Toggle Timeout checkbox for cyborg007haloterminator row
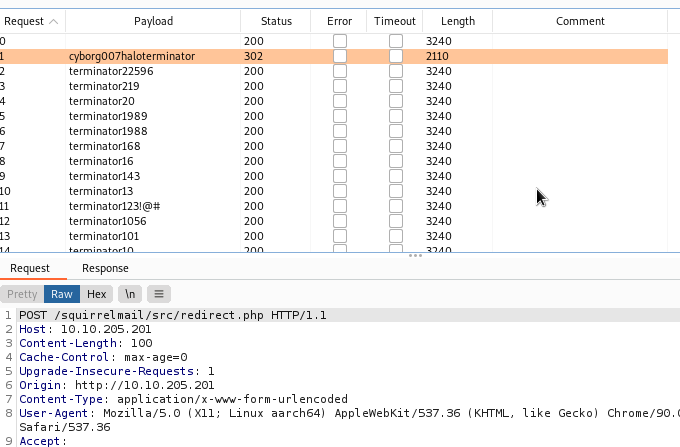680x447 pixels. point(396,56)
